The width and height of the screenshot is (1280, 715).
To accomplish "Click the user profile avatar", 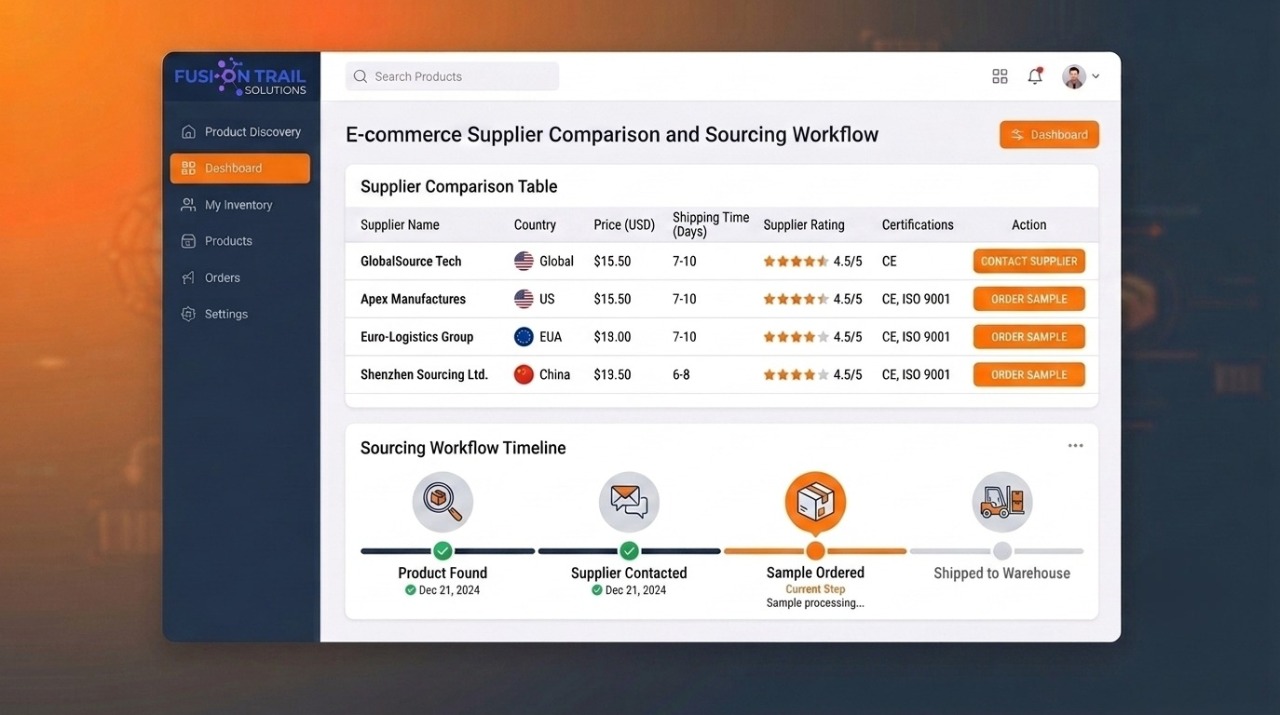I will [1074, 77].
